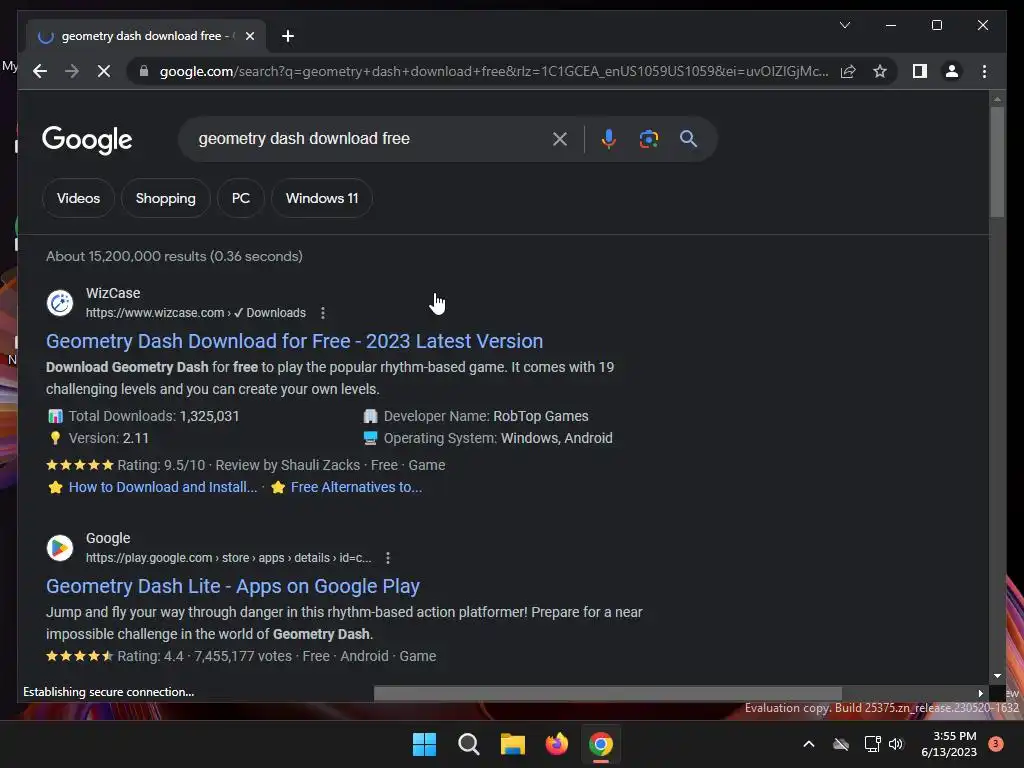Go back using the browser back arrow
Image resolution: width=1024 pixels, height=768 pixels.
coord(40,71)
